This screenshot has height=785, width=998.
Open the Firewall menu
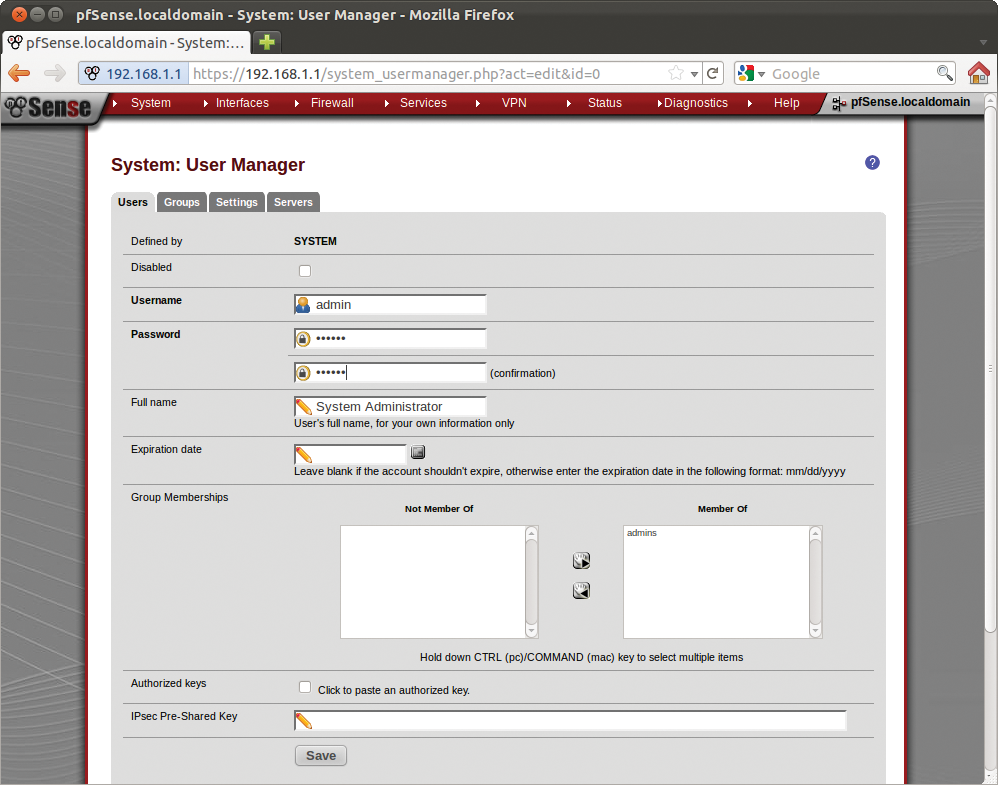(x=332, y=103)
